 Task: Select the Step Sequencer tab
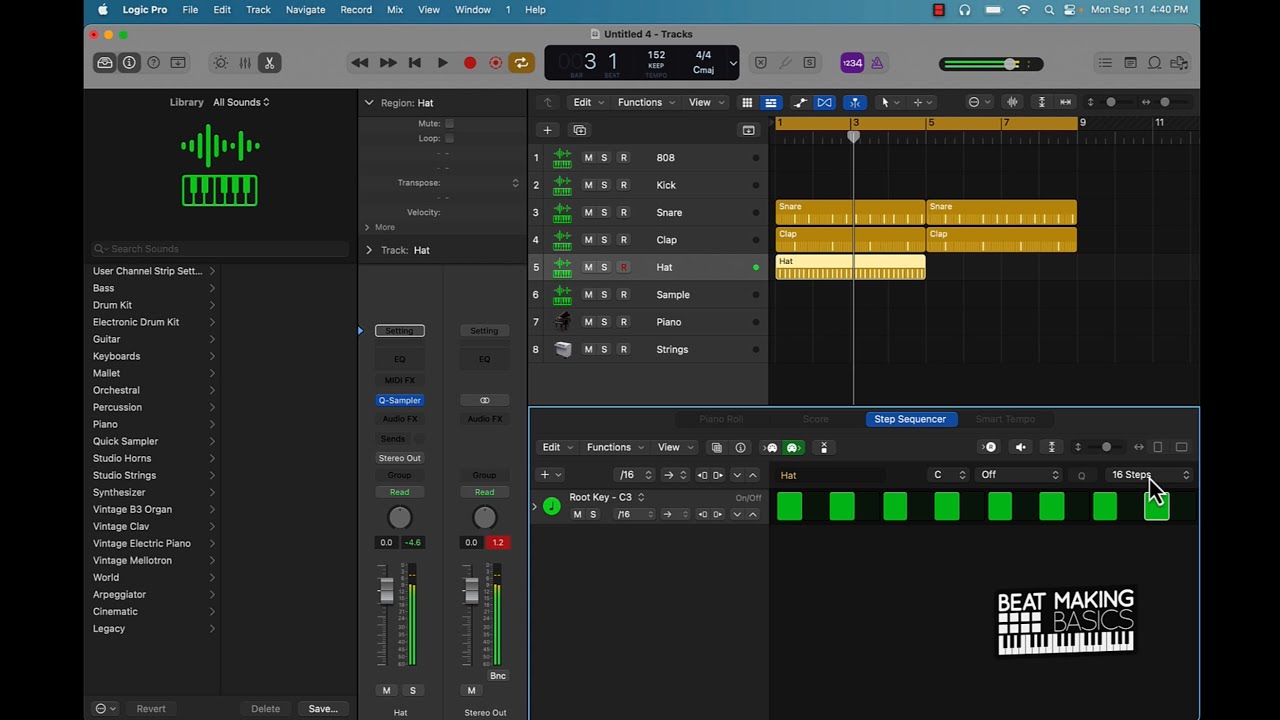click(x=910, y=419)
